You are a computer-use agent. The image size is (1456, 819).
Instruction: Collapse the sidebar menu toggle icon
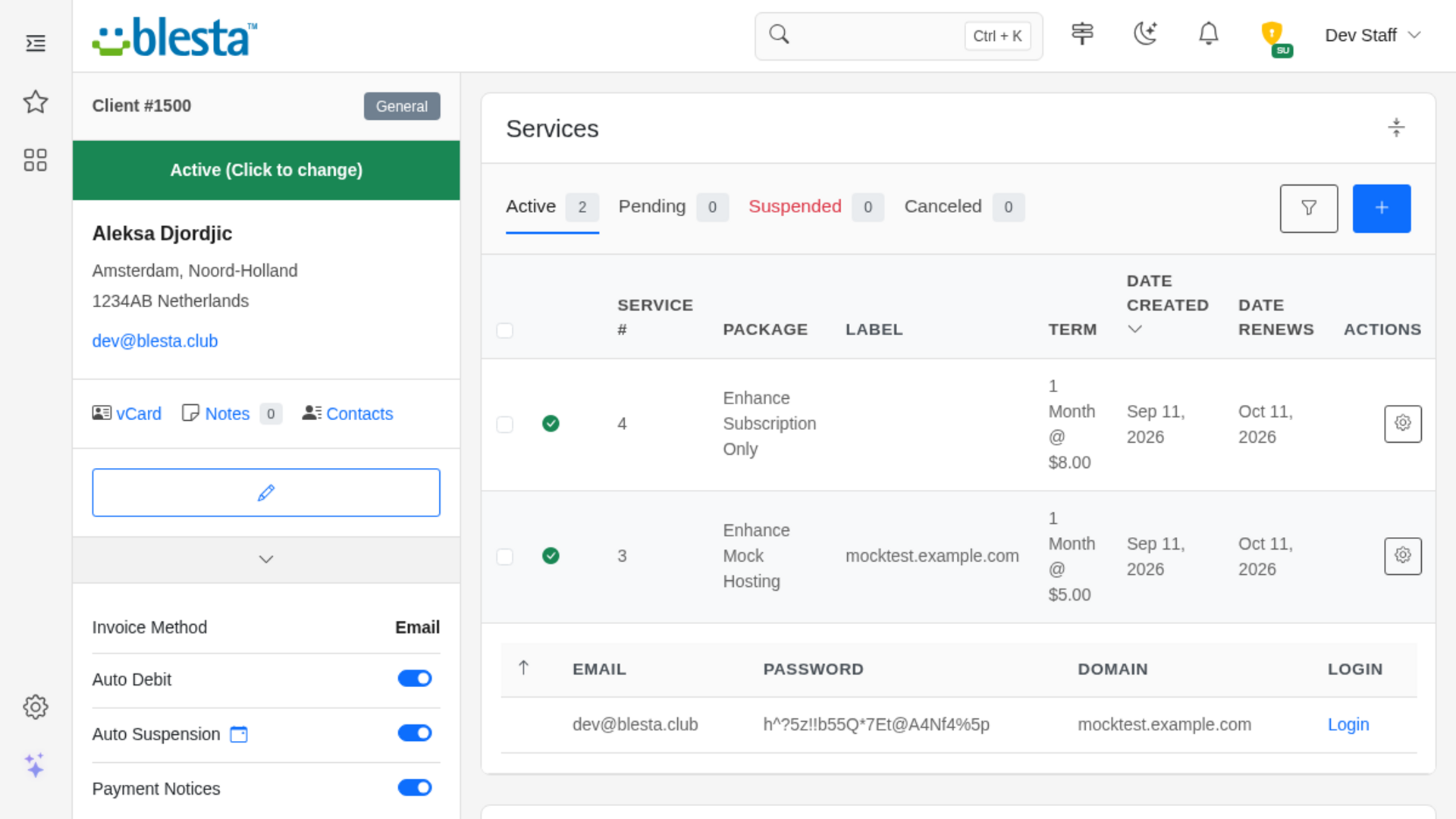(36, 43)
